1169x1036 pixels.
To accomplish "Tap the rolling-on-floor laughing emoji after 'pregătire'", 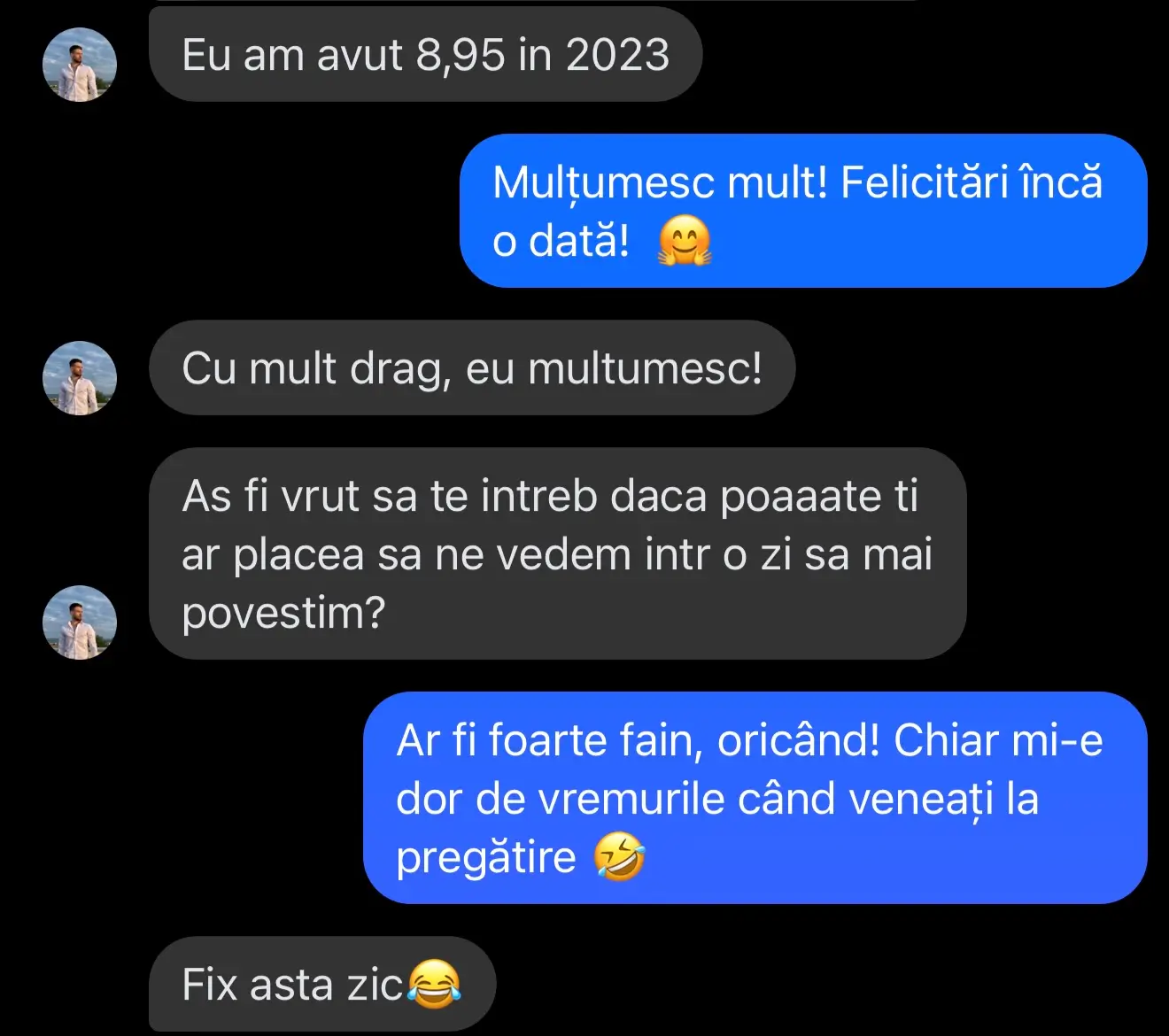I will coord(618,857).
